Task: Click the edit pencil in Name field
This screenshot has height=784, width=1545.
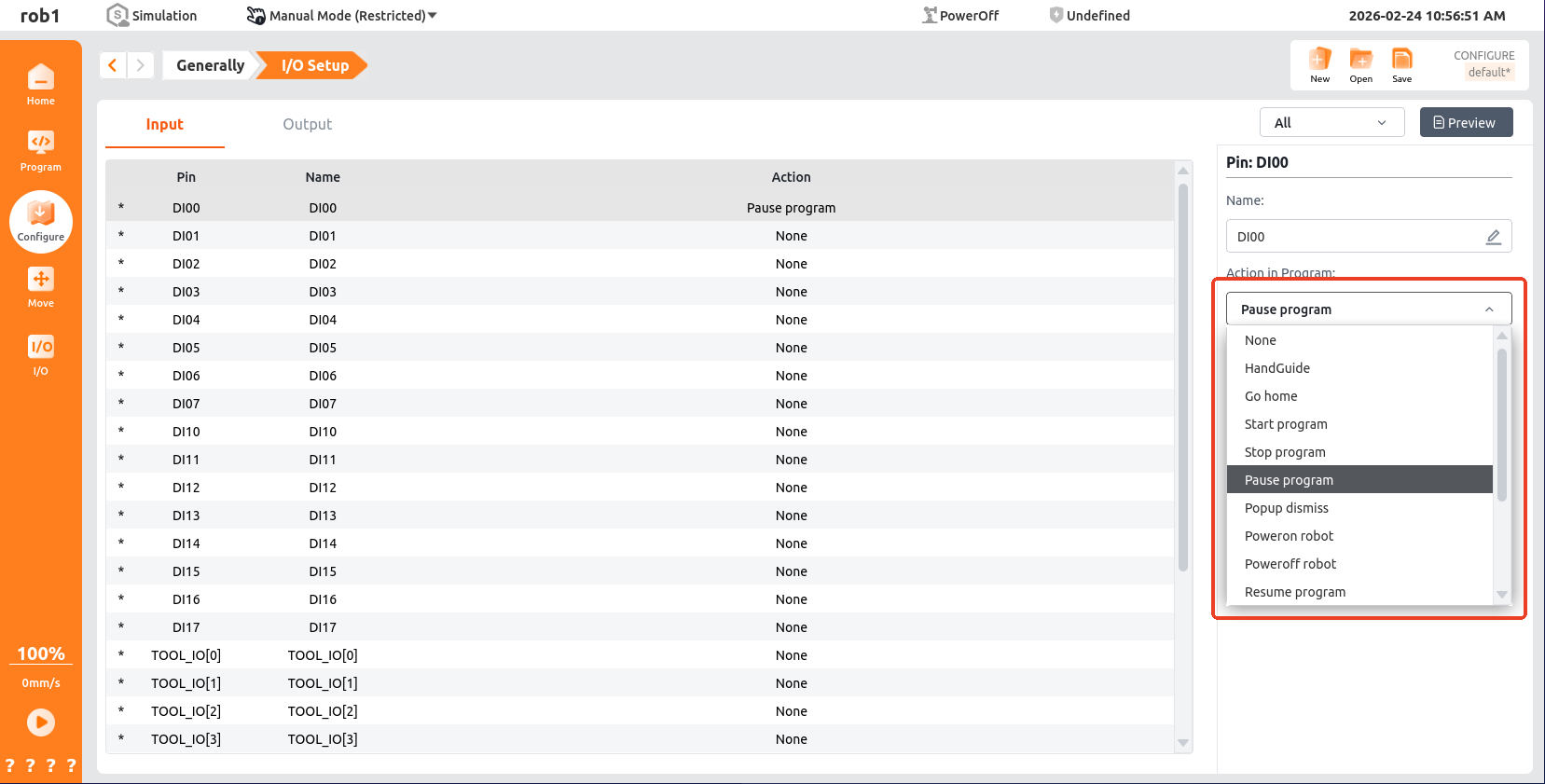Action: (x=1493, y=237)
